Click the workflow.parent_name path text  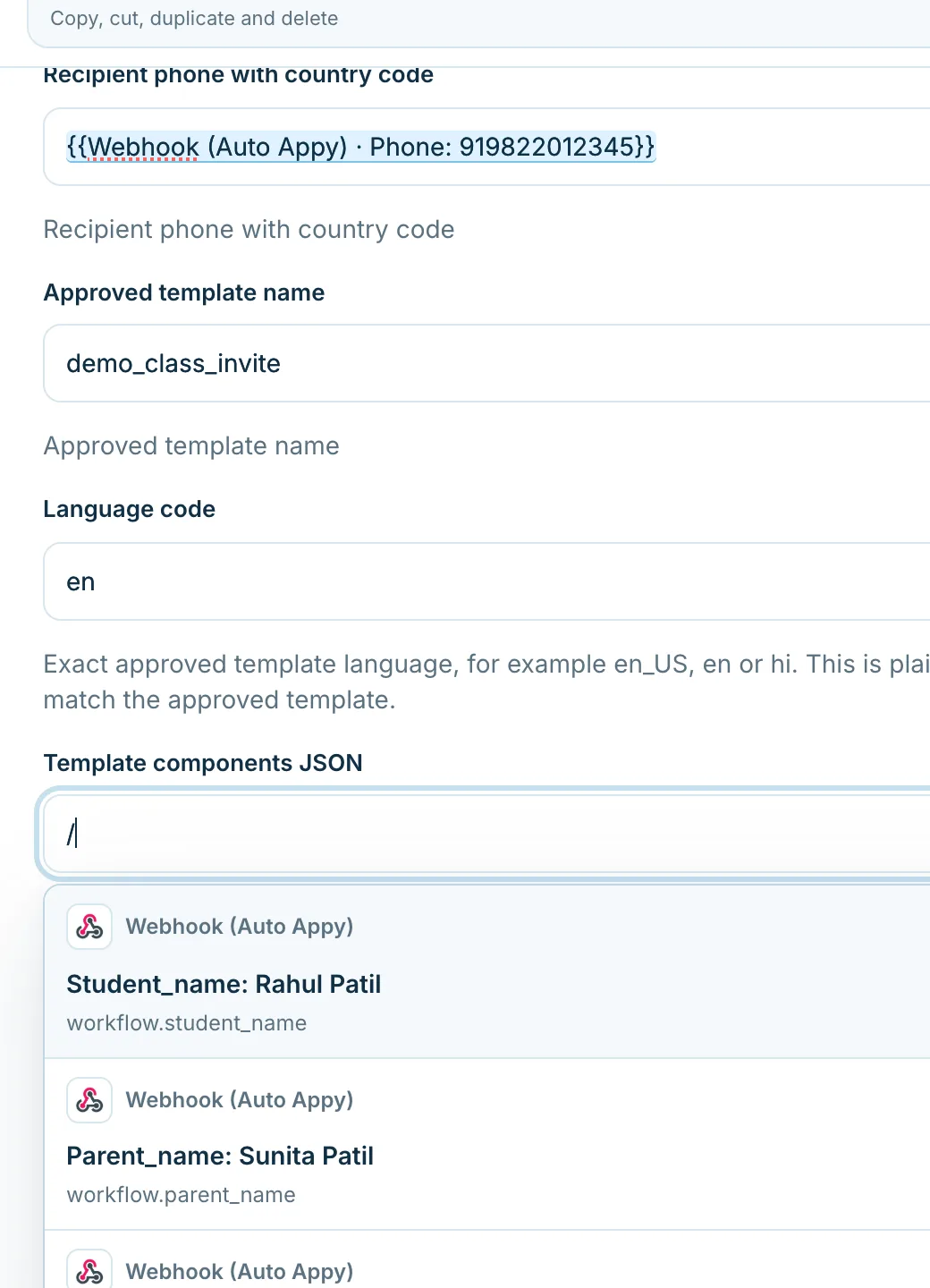(181, 1195)
